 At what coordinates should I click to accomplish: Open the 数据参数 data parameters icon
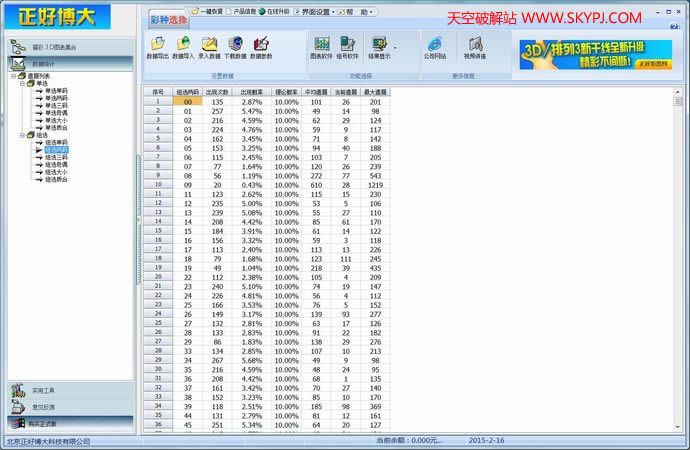coord(262,46)
